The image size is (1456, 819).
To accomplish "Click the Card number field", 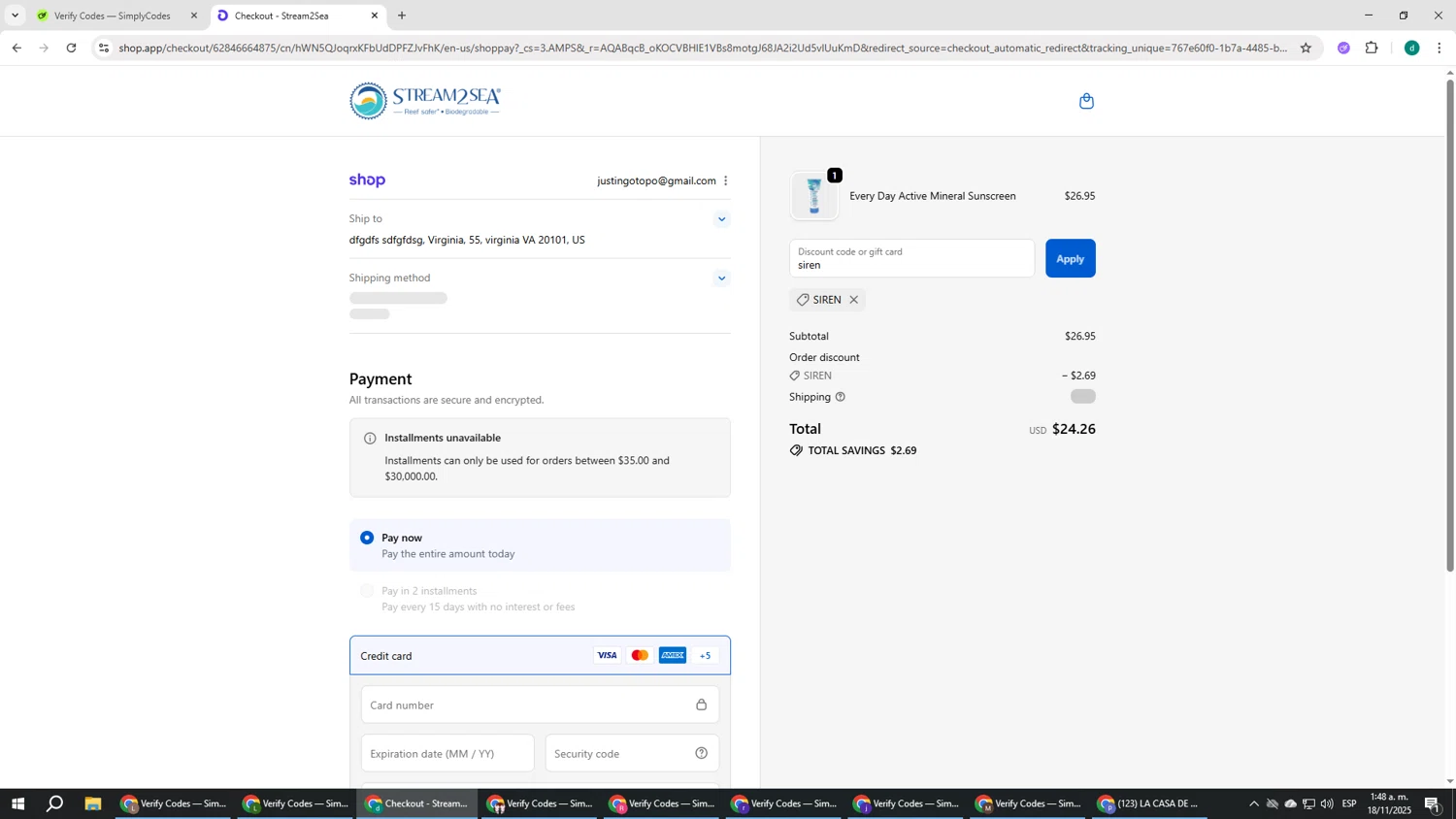I will (x=540, y=704).
